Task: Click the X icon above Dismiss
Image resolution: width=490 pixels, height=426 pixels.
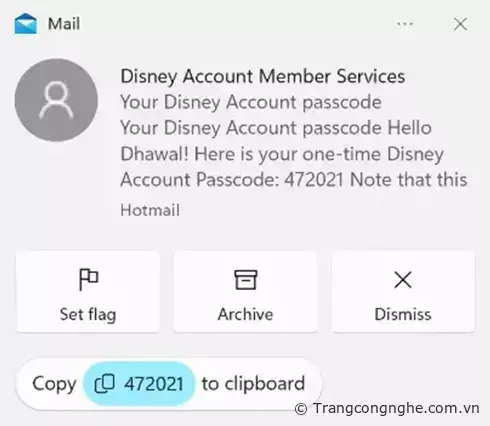Action: 403,279
